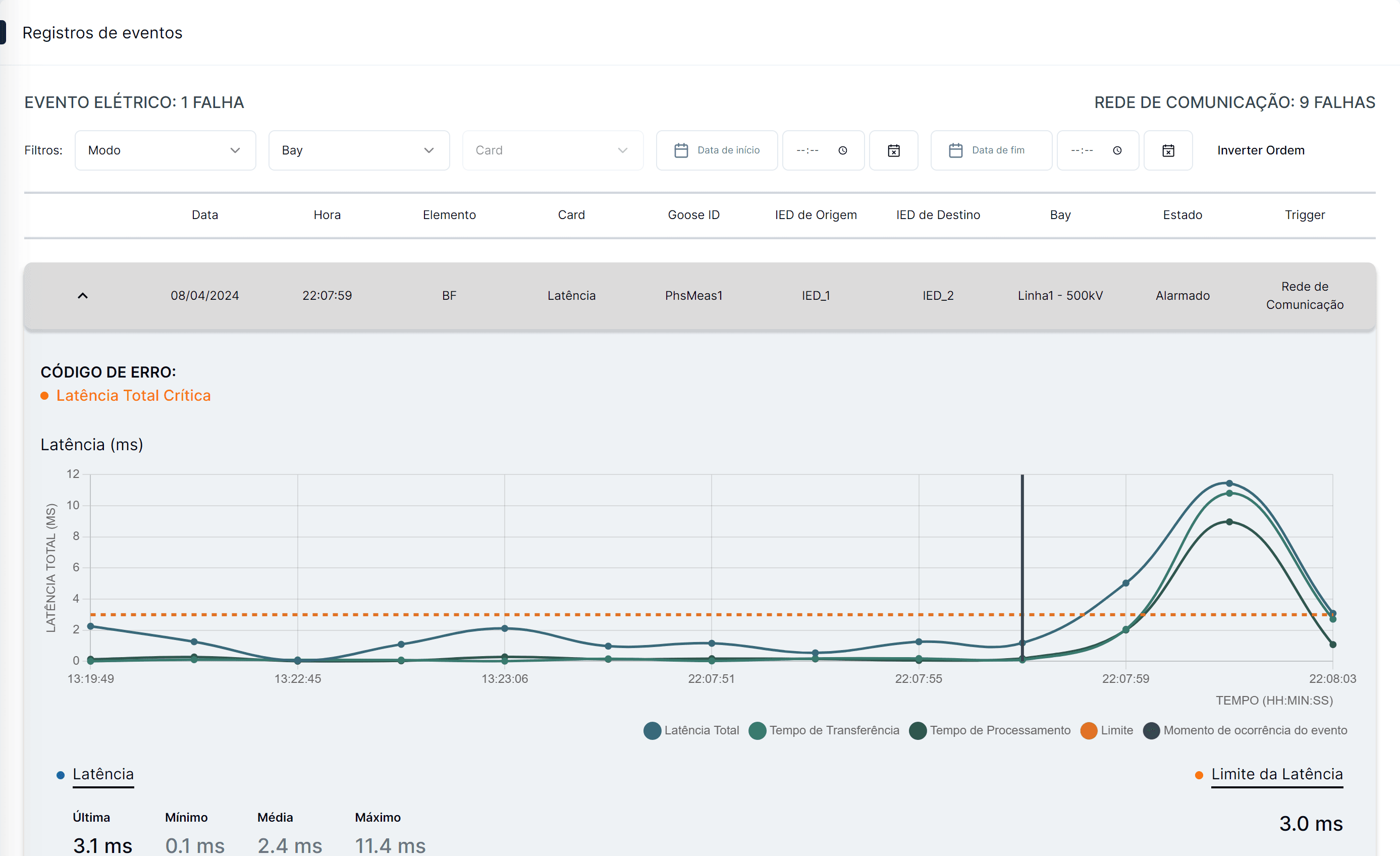Click the calendar icon in Data de início
This screenshot has width=1400, height=856.
[681, 150]
